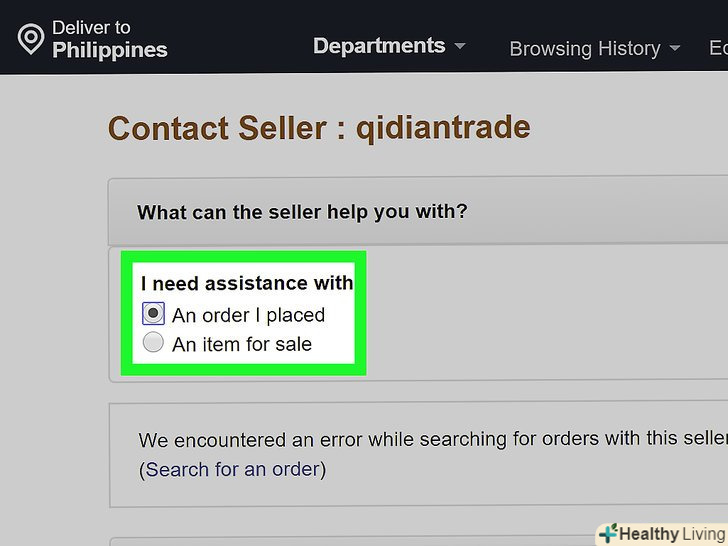
Task: Click 'What can the seller help you with?' header
Action: coord(302,212)
